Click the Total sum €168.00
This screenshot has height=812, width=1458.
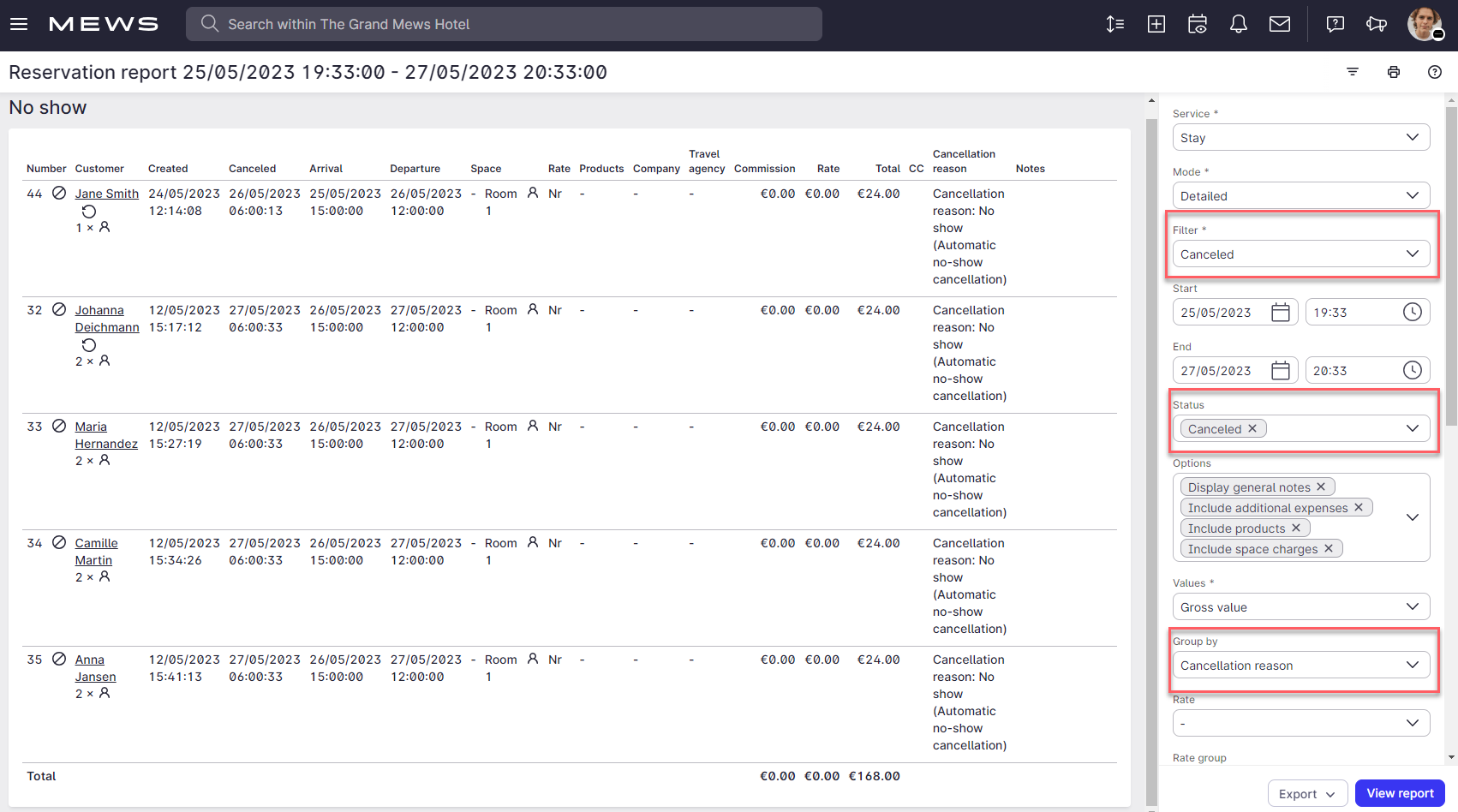[874, 776]
